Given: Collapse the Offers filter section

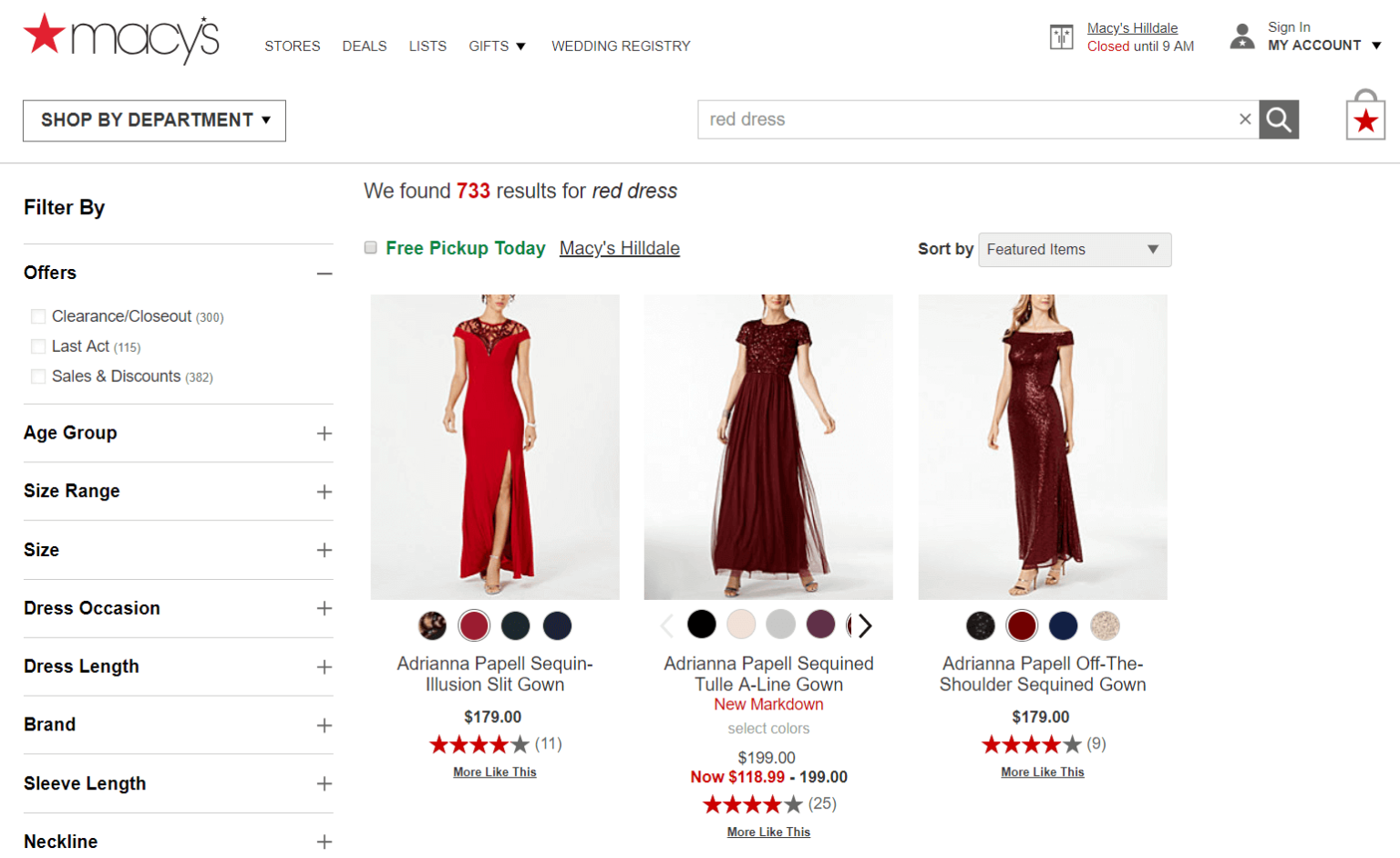Looking at the screenshot, I should coord(324,273).
